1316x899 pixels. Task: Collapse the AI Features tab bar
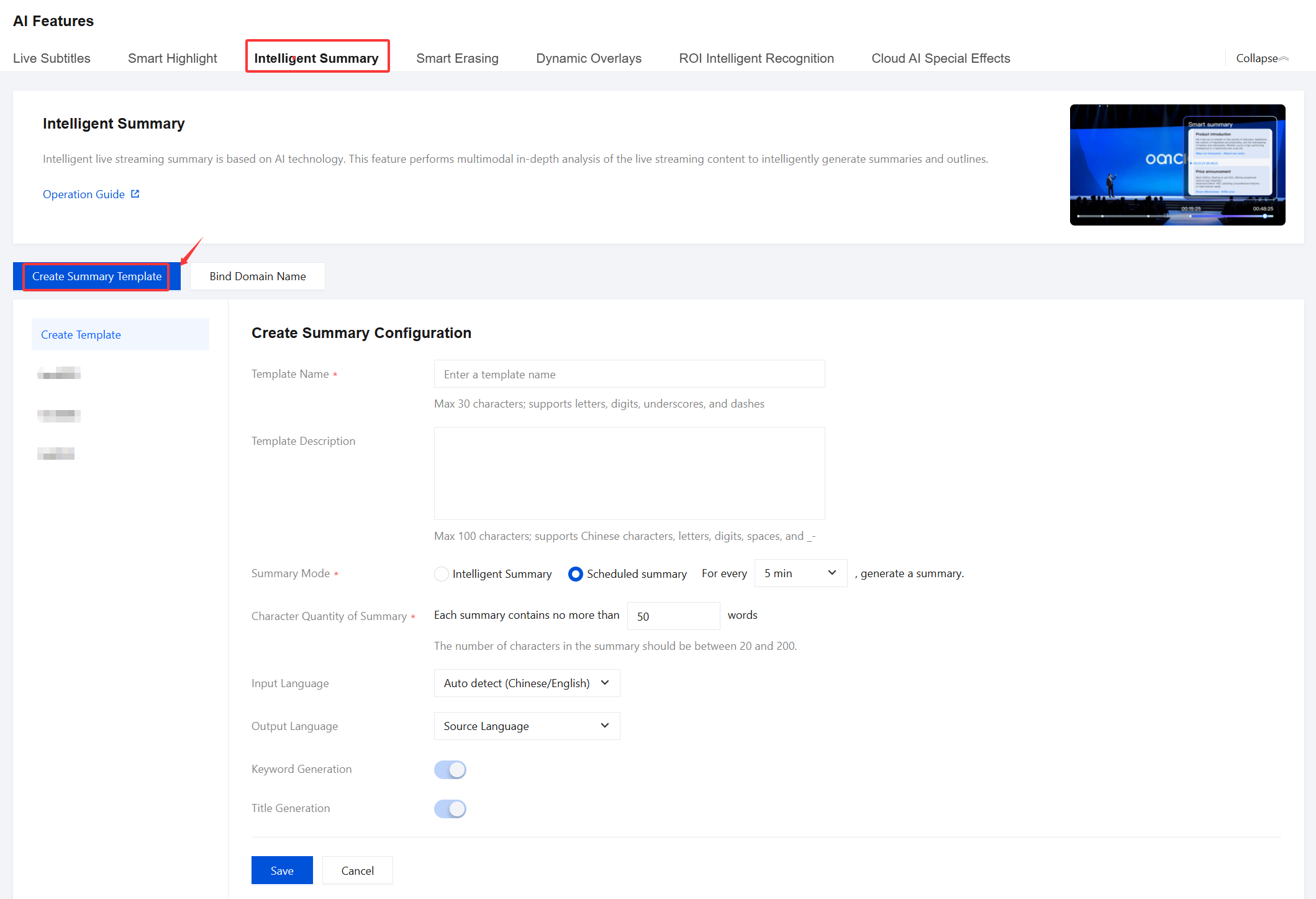[1262, 58]
